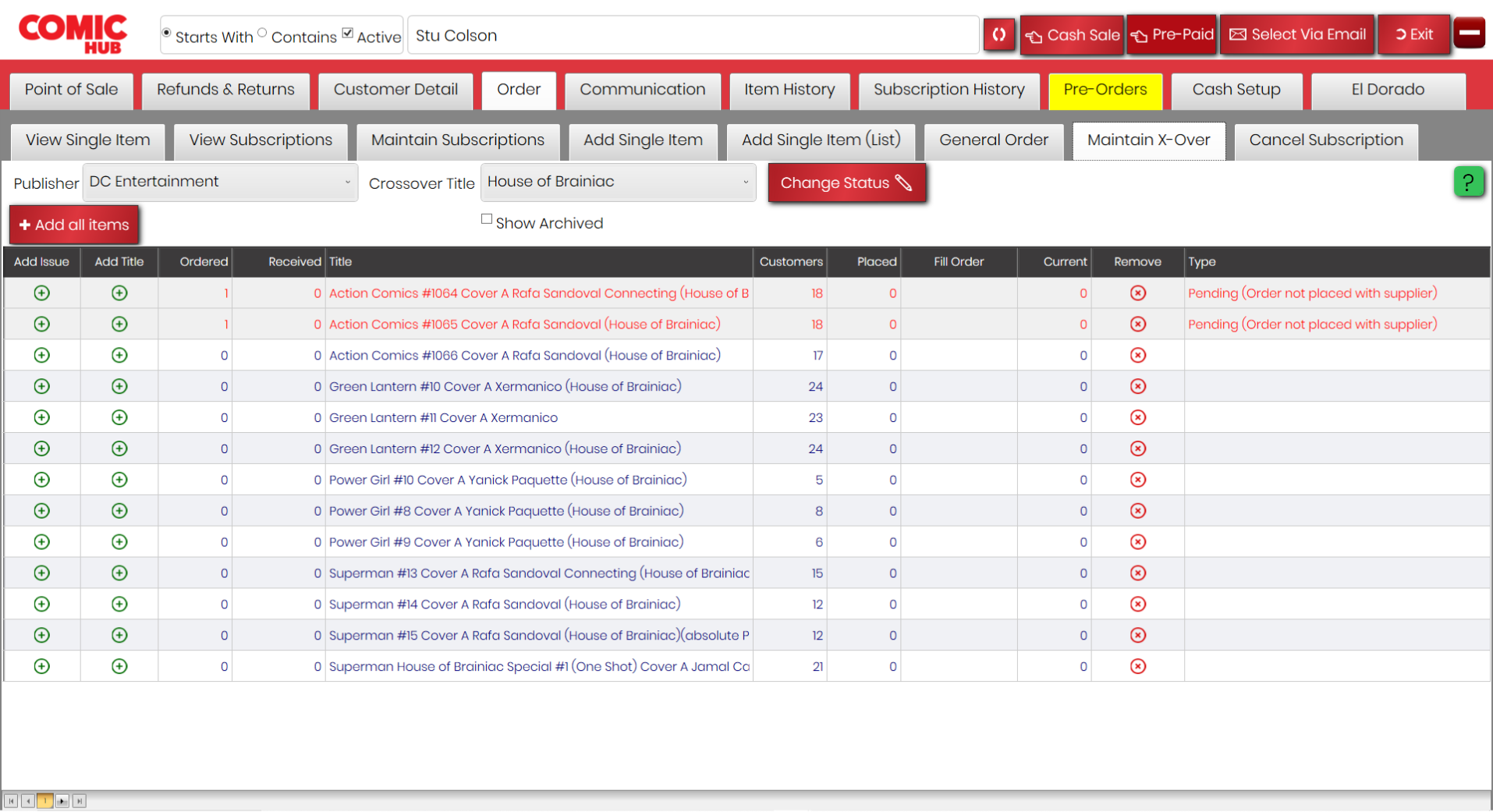Open Item History tab
Image resolution: width=1493 pixels, height=812 pixels.
[x=789, y=90]
